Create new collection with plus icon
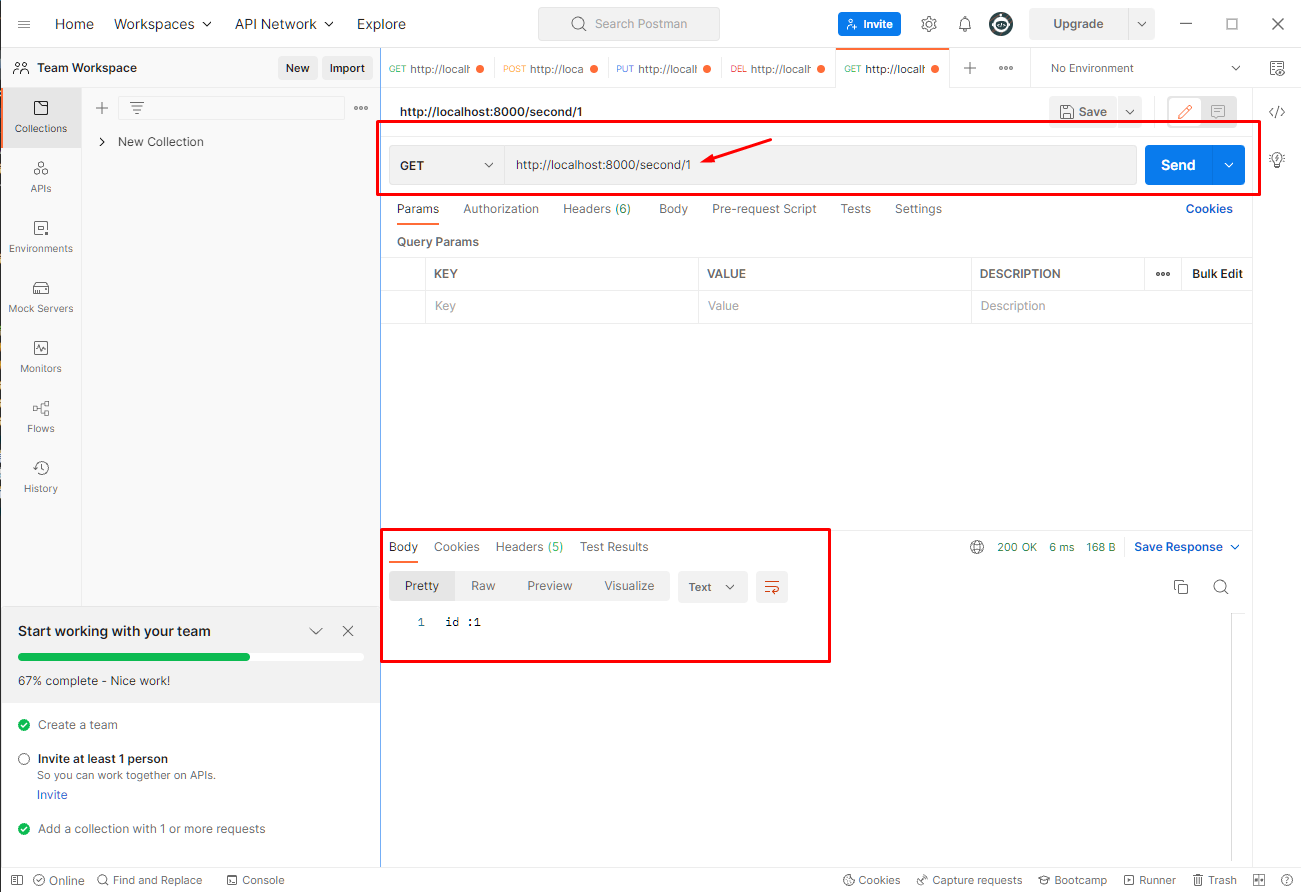Image resolution: width=1301 pixels, height=892 pixels. [101, 108]
